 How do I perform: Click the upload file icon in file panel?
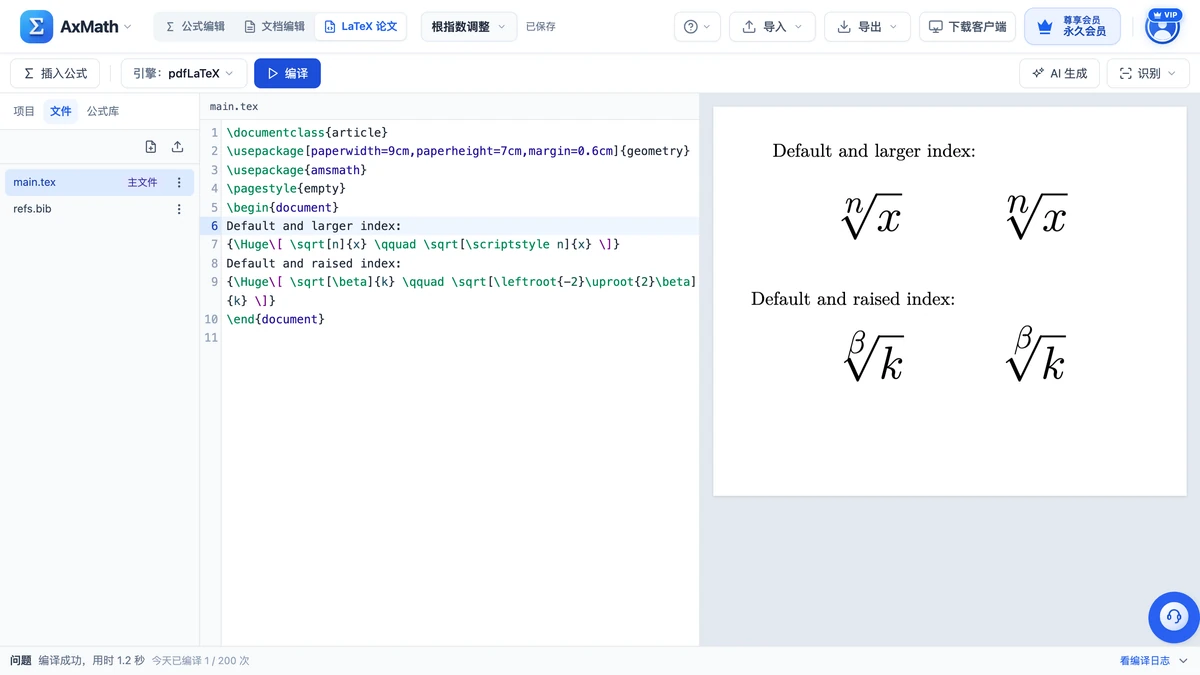pyautogui.click(x=177, y=147)
